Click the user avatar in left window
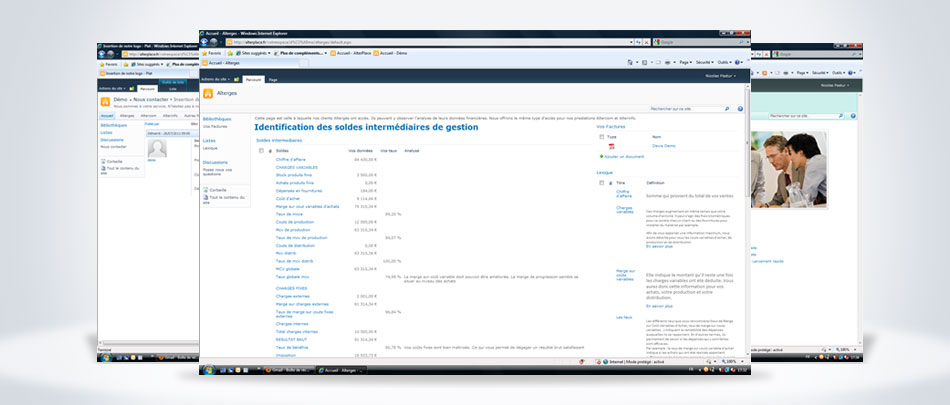 tap(157, 148)
